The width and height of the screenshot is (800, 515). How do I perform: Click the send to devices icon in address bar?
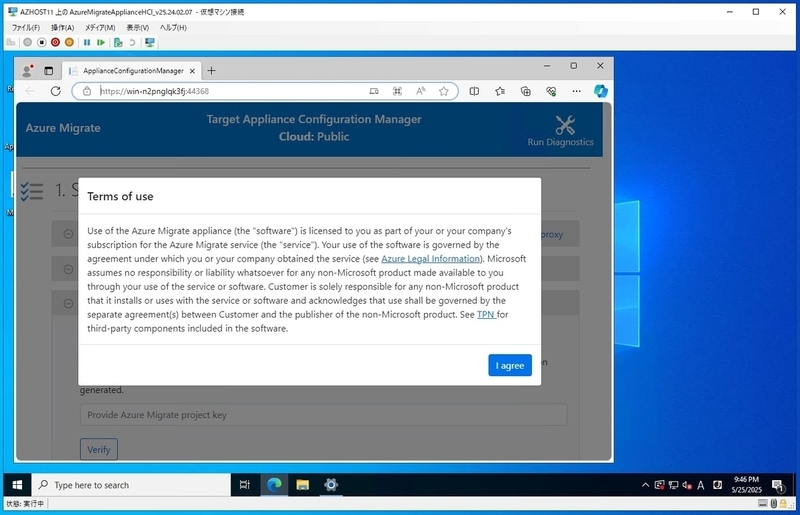click(374, 91)
